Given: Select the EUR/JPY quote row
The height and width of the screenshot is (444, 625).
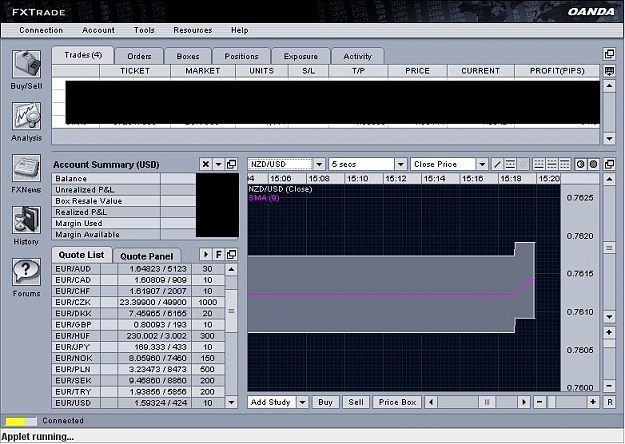Looking at the screenshot, I should point(138,347).
